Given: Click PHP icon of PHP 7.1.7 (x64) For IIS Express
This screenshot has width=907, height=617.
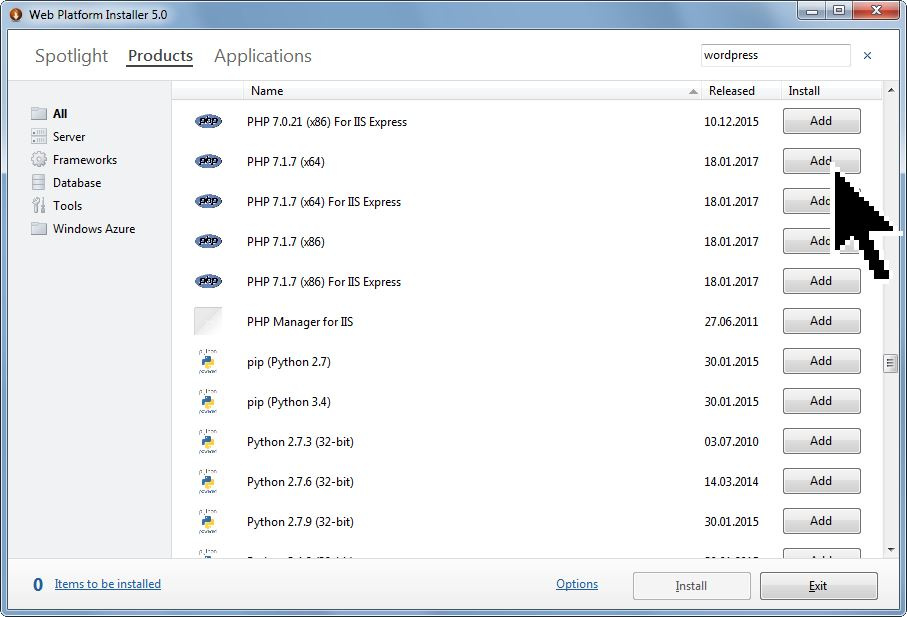Looking at the screenshot, I should tap(208, 201).
